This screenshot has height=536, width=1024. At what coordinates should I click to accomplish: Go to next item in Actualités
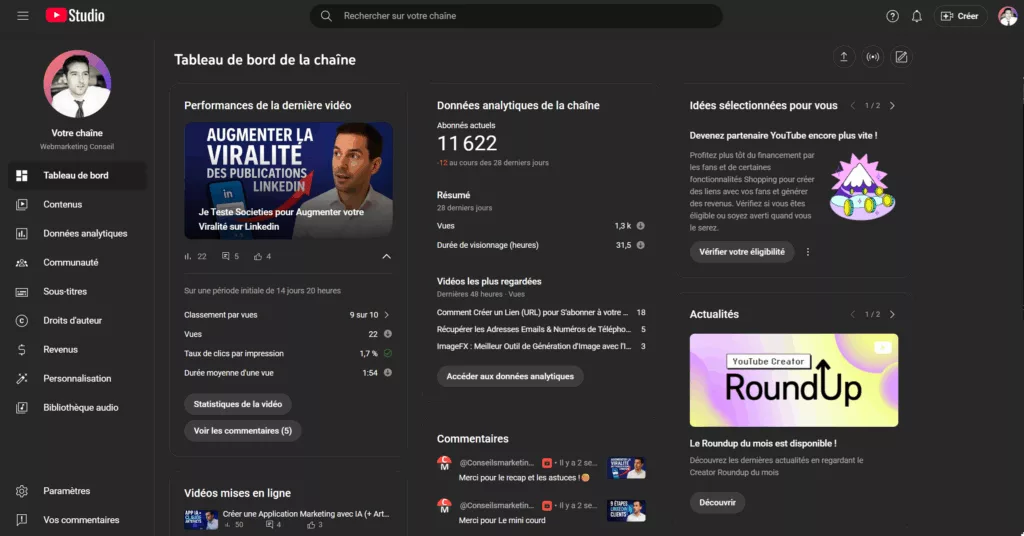pos(892,315)
